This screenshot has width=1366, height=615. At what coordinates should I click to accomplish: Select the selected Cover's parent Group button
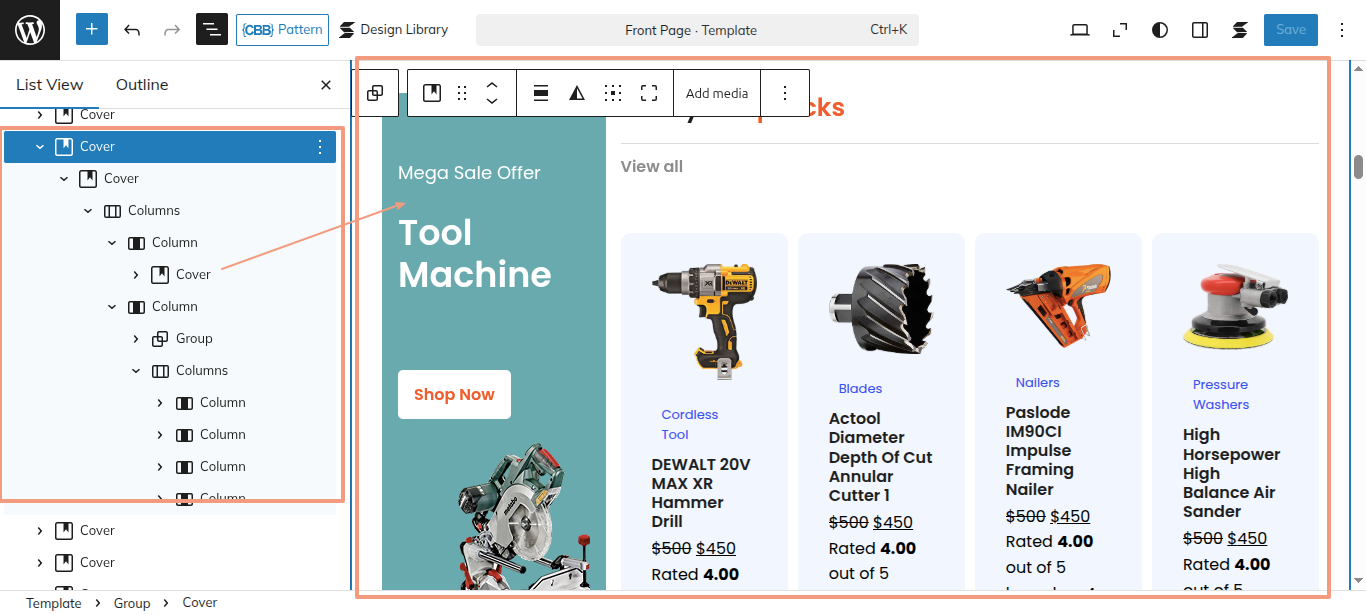point(375,93)
